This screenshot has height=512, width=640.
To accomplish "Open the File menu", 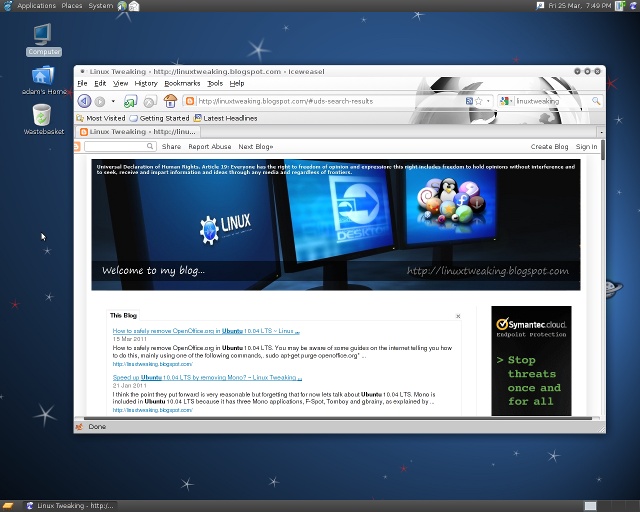I will point(82,83).
